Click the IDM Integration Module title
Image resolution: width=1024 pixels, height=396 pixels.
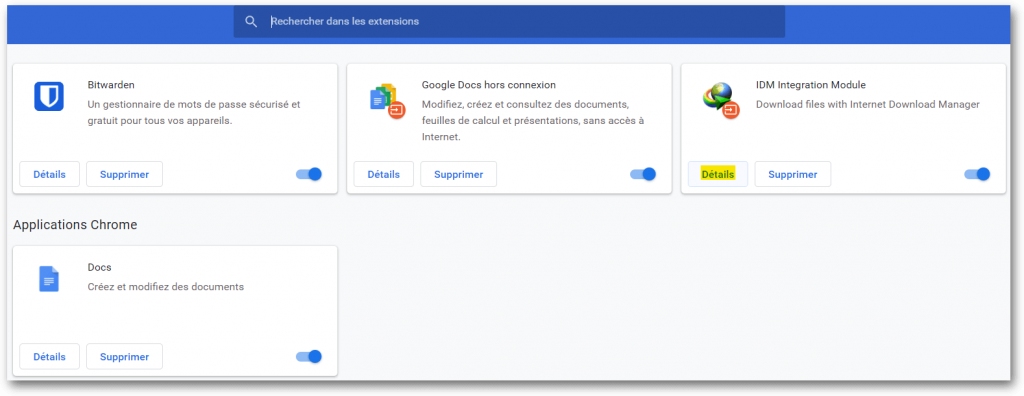pos(810,85)
